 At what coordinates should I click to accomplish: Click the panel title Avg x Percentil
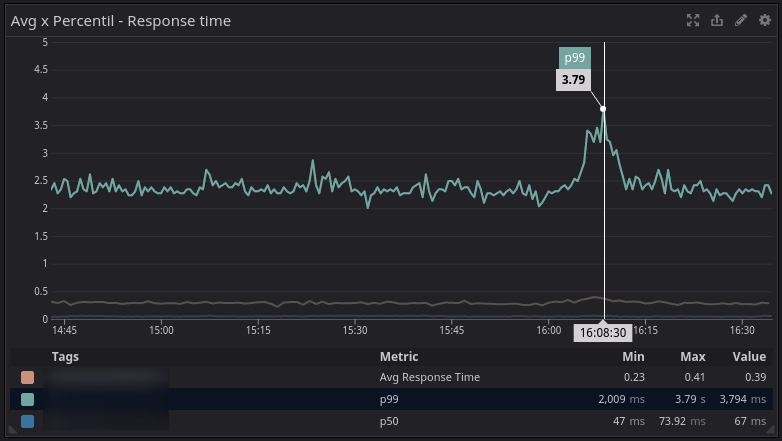[121, 21]
